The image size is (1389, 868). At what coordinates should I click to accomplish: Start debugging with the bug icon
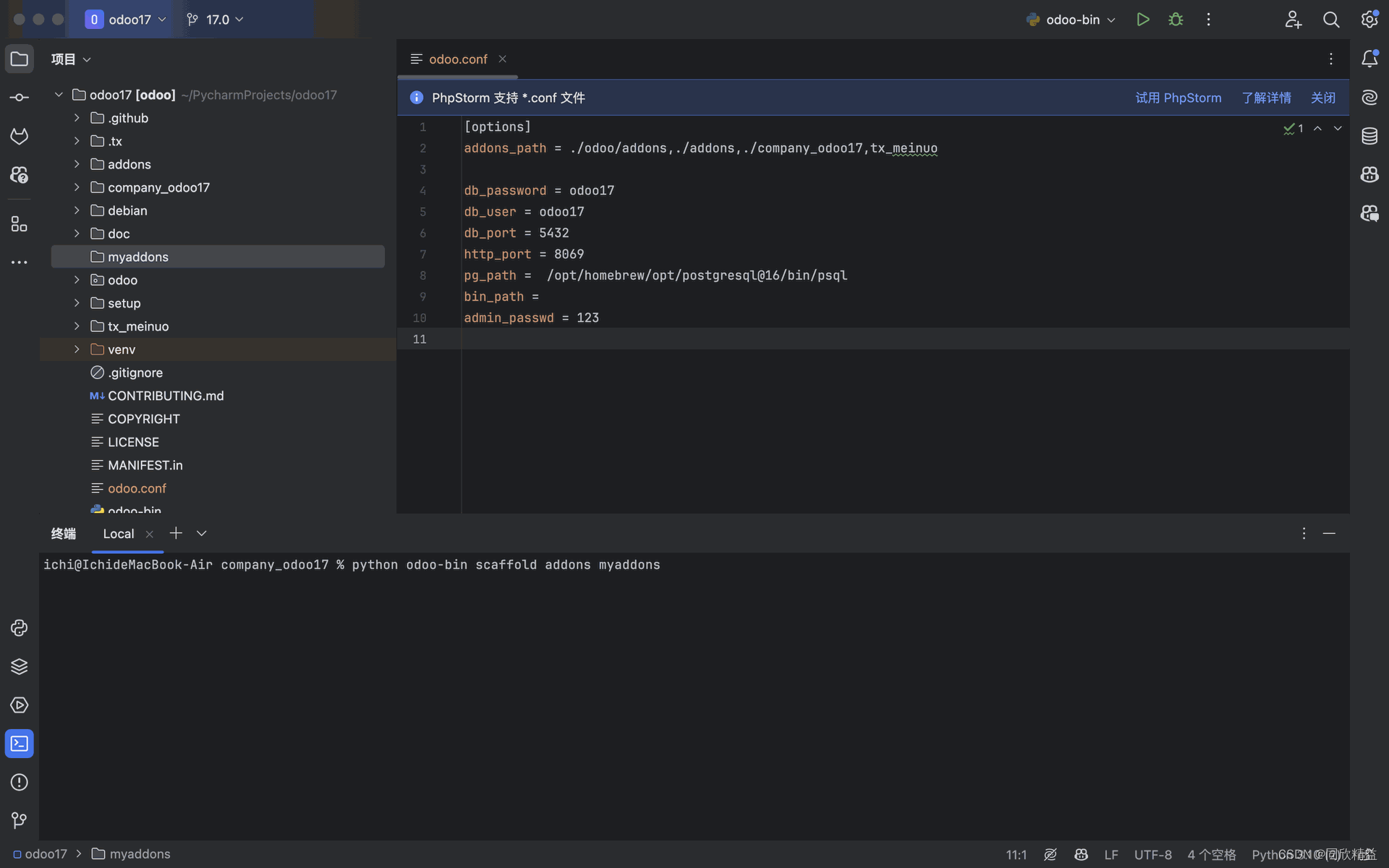1176,20
